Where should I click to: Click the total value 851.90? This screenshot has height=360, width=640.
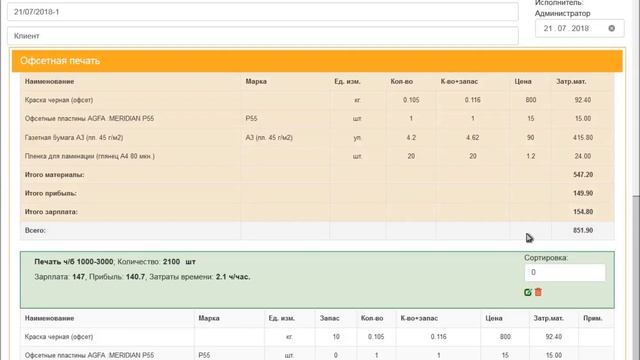pos(583,231)
